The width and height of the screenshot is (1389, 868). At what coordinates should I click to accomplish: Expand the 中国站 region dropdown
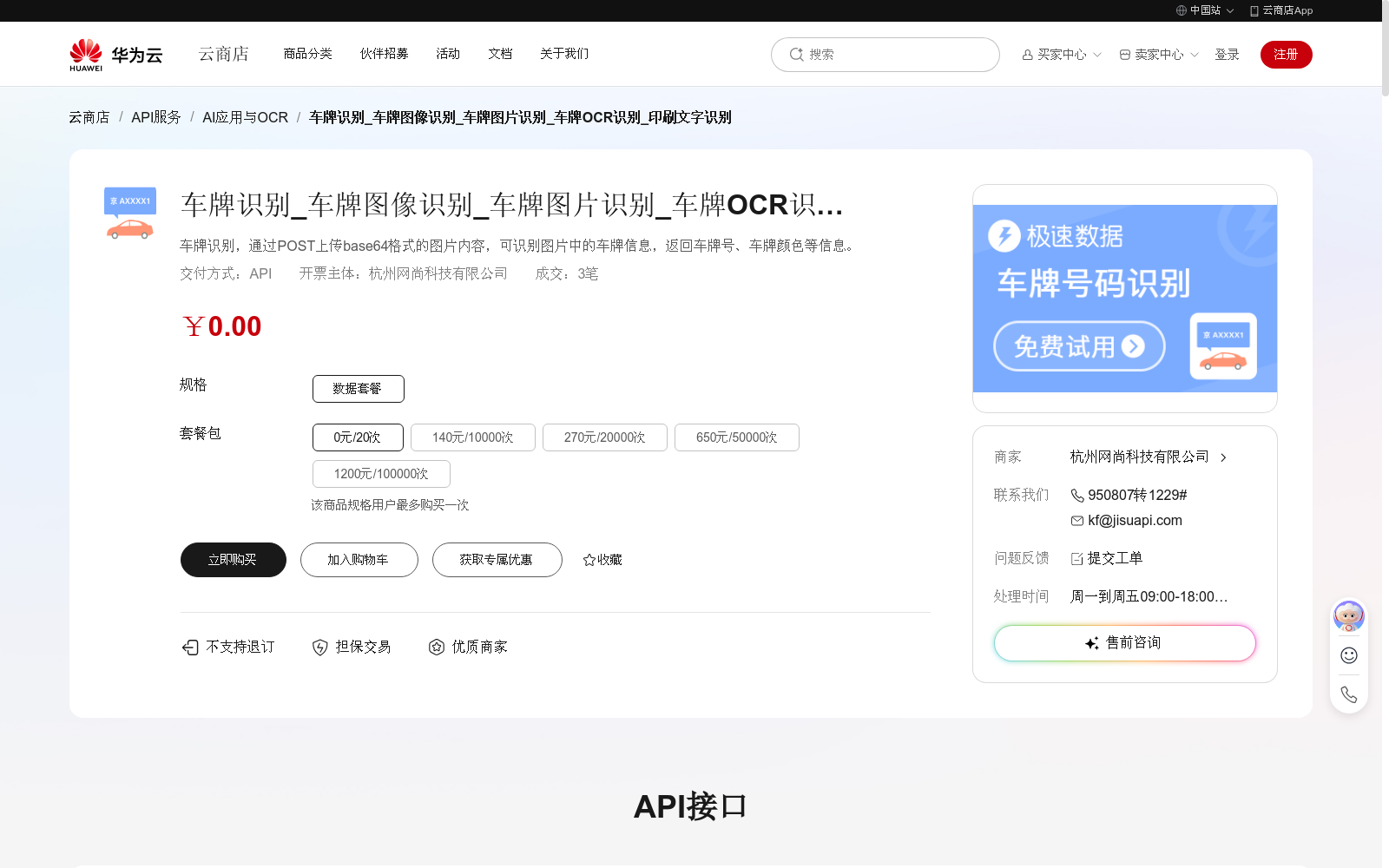tap(1230, 11)
